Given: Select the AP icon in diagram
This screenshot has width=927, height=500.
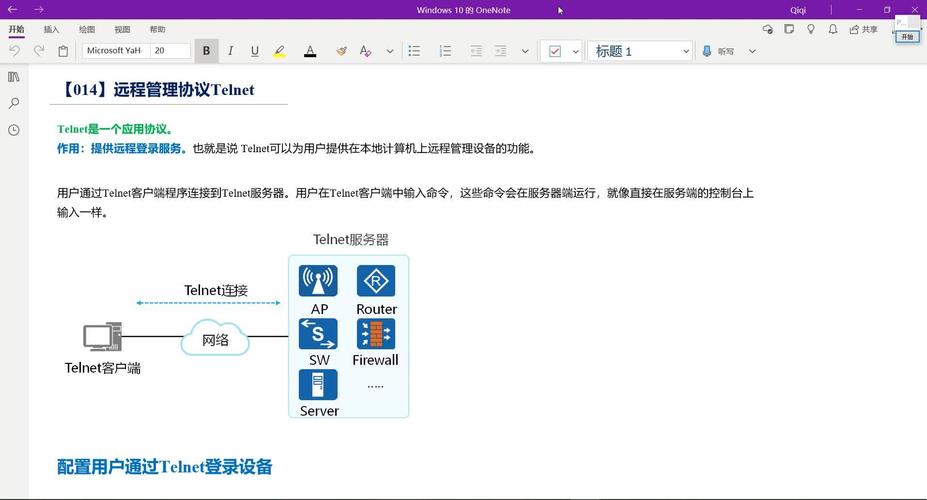Looking at the screenshot, I should point(318,281).
